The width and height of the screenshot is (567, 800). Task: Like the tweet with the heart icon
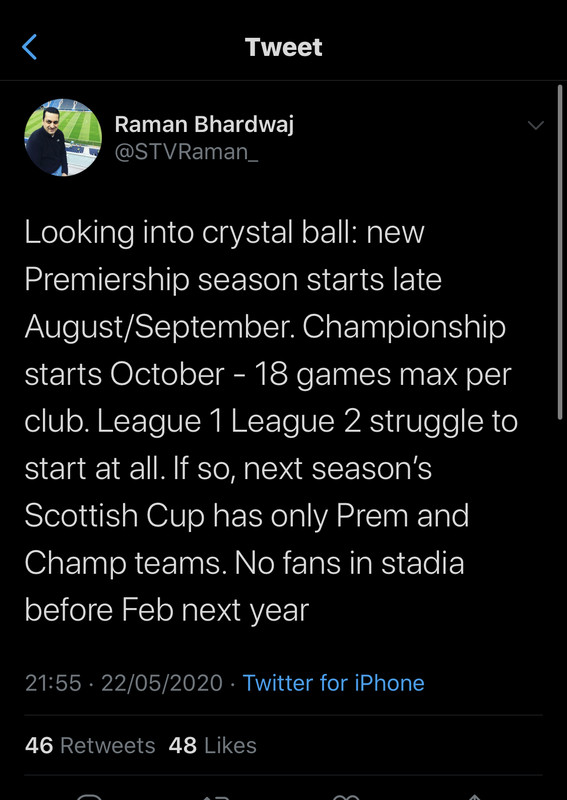pos(347,797)
